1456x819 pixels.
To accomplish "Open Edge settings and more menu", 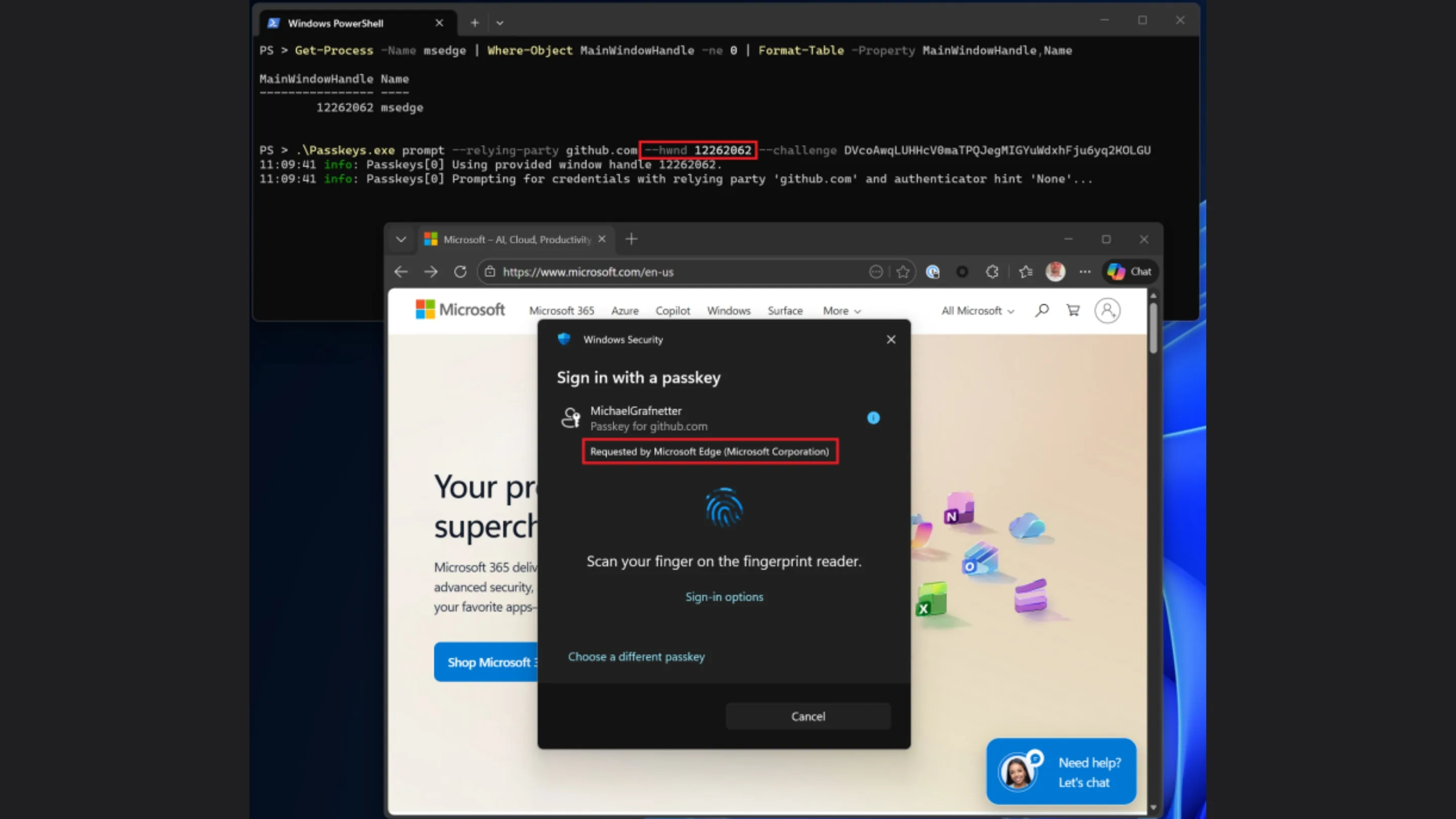I will [x=1084, y=272].
